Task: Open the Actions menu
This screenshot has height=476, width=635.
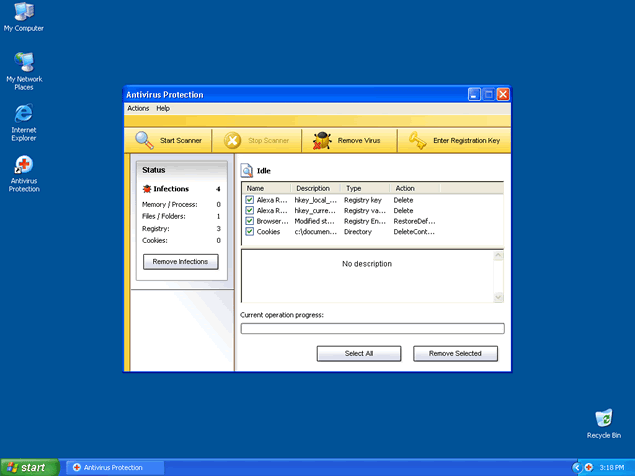Action: (138, 108)
